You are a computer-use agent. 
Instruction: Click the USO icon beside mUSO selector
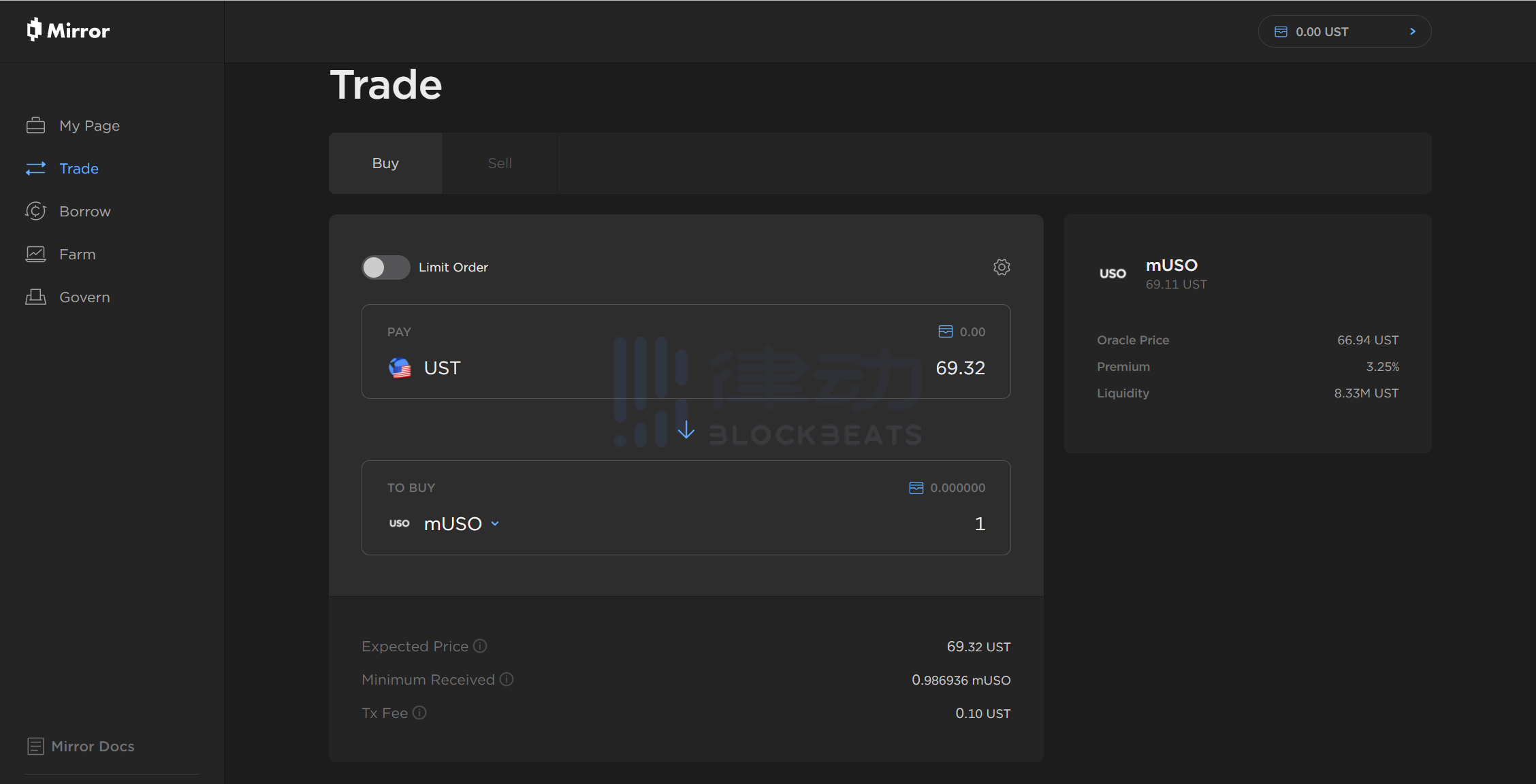[x=400, y=523]
